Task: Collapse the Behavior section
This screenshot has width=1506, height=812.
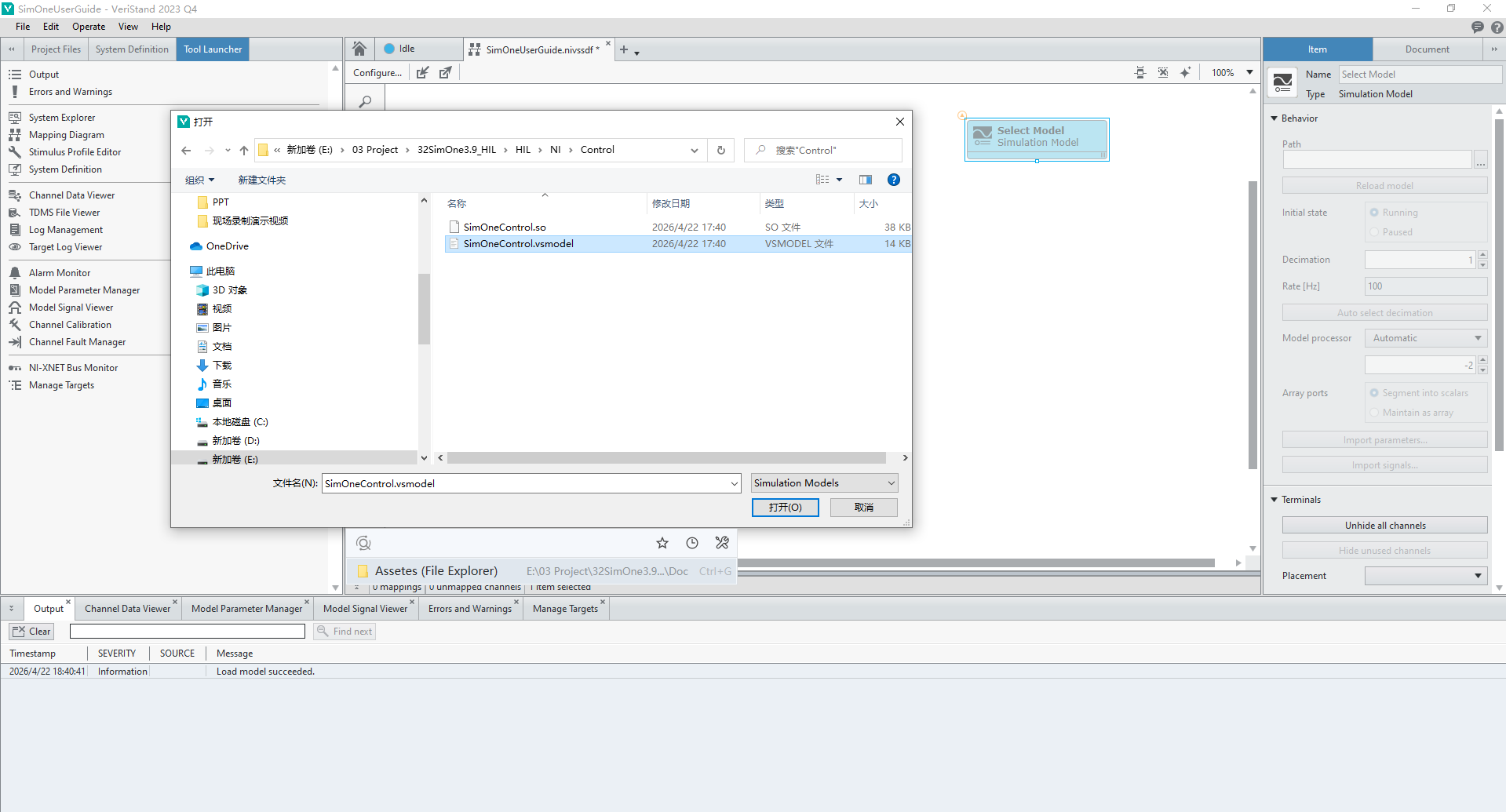Action: 1274,118
